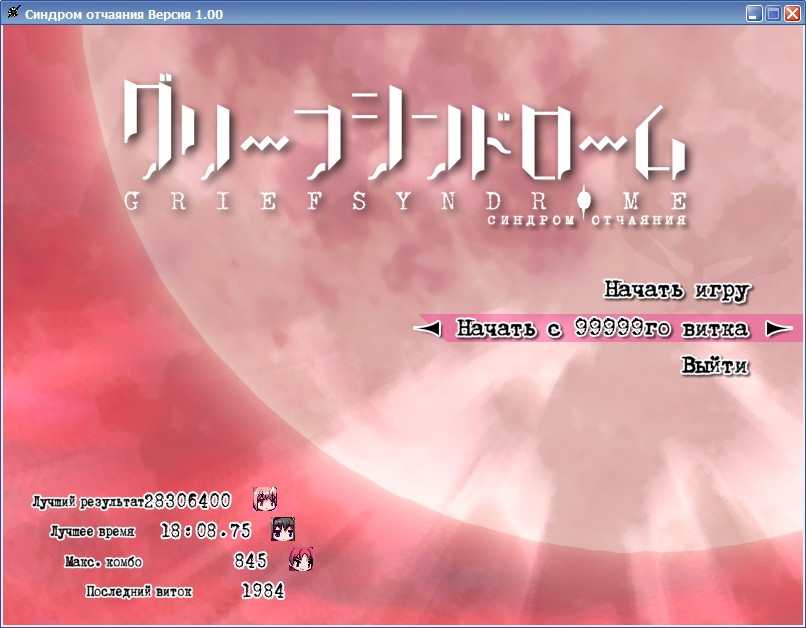
Task: Click the red-haired character portrait by max combo
Action: coord(301,559)
